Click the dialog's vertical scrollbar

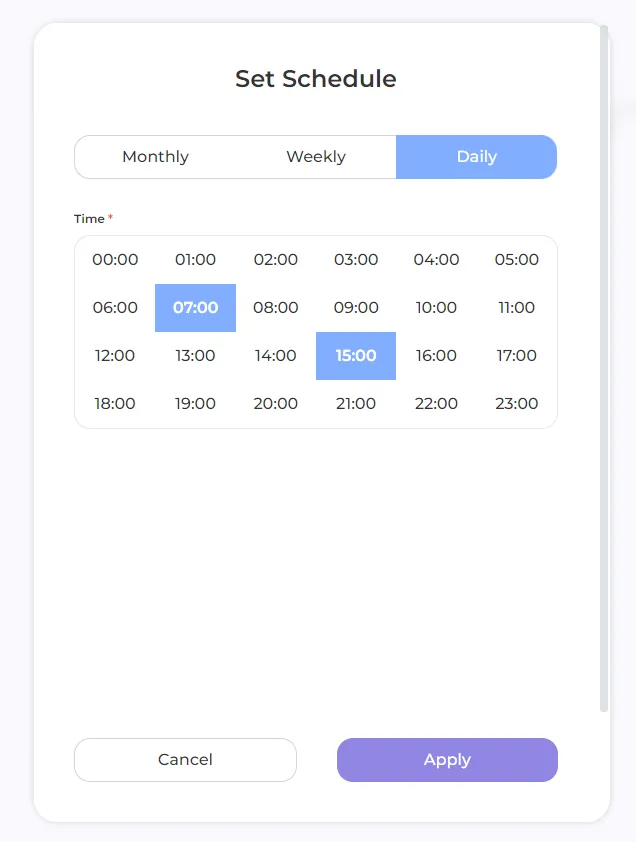click(604, 370)
